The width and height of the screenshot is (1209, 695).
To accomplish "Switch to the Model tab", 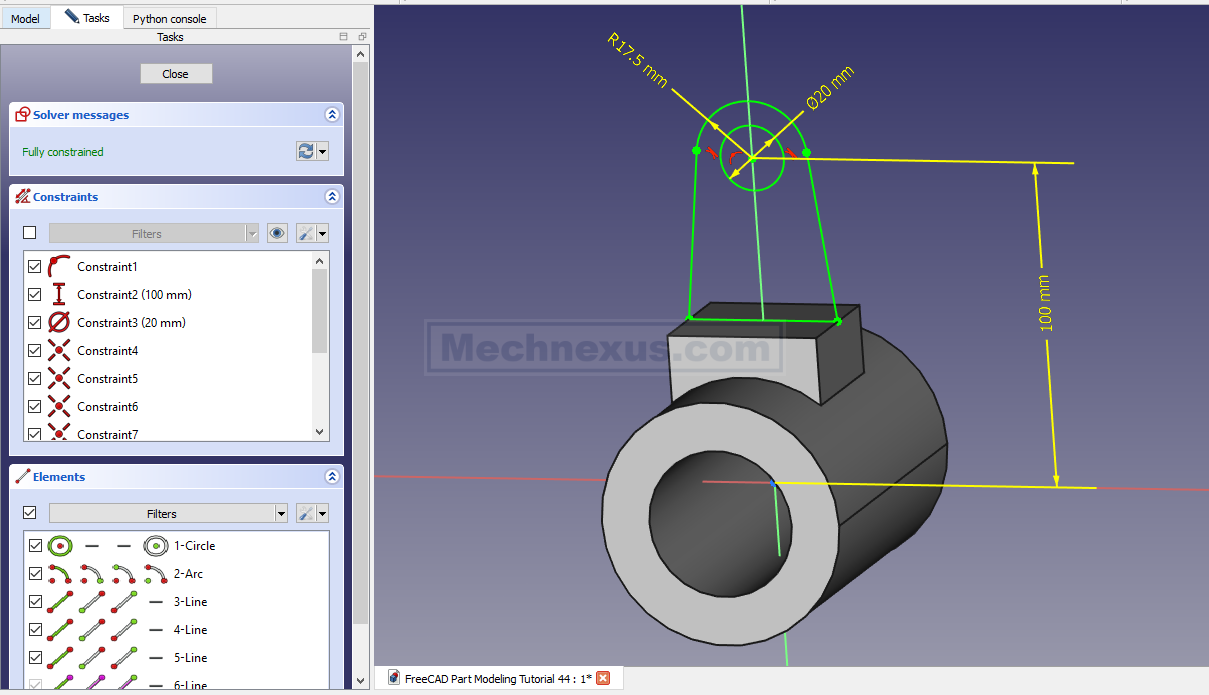I will coord(26,18).
